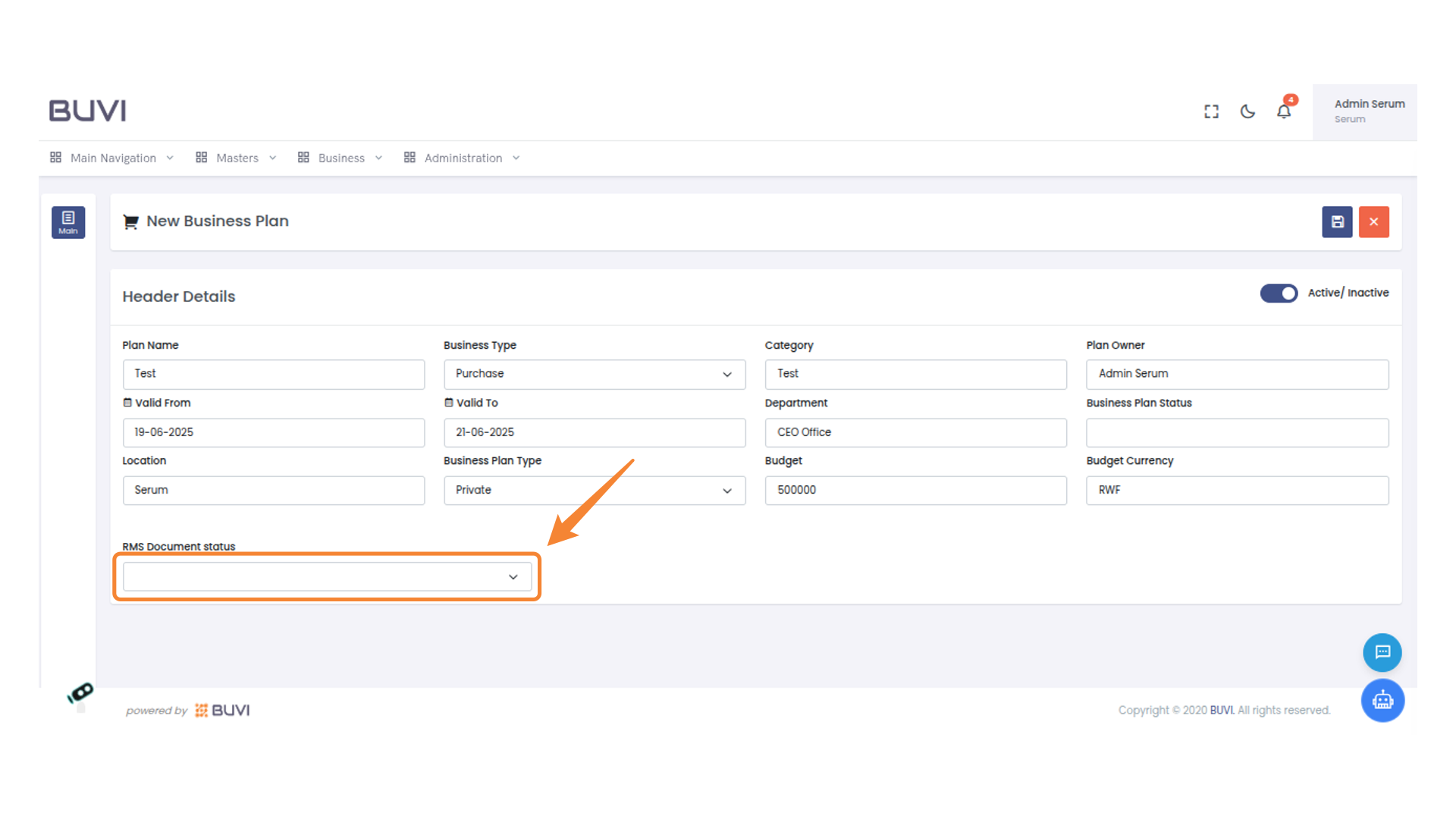Launch the chatbot assistant icon
1456x819 pixels.
(1382, 700)
